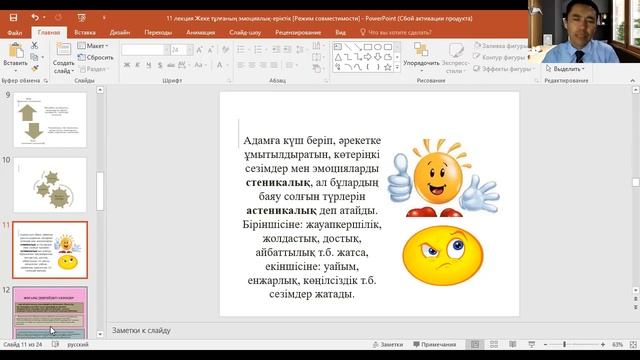Cut selection with the scissors icon

pos(35,45)
